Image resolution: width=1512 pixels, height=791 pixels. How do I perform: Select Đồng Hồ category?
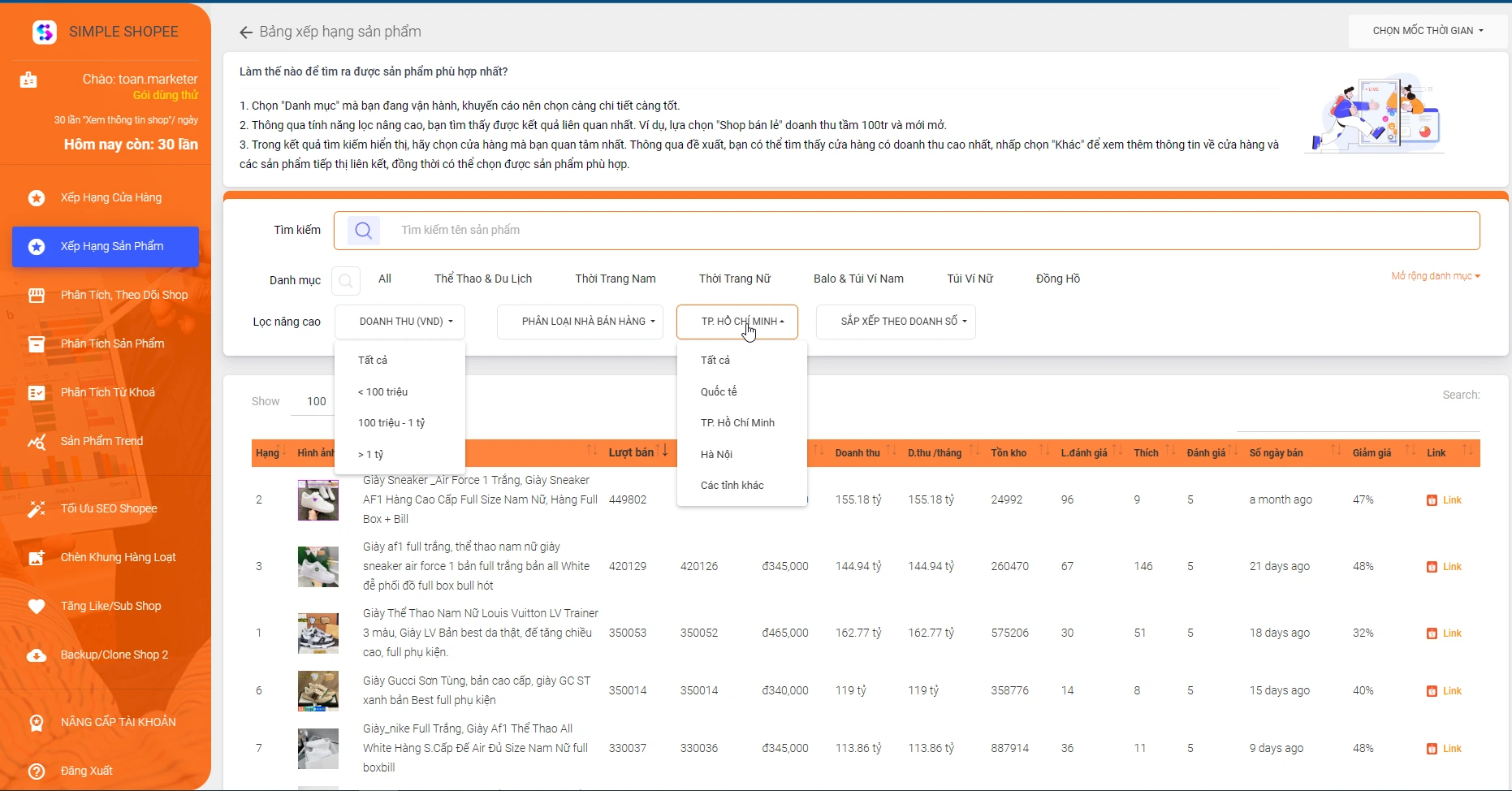tap(1058, 279)
